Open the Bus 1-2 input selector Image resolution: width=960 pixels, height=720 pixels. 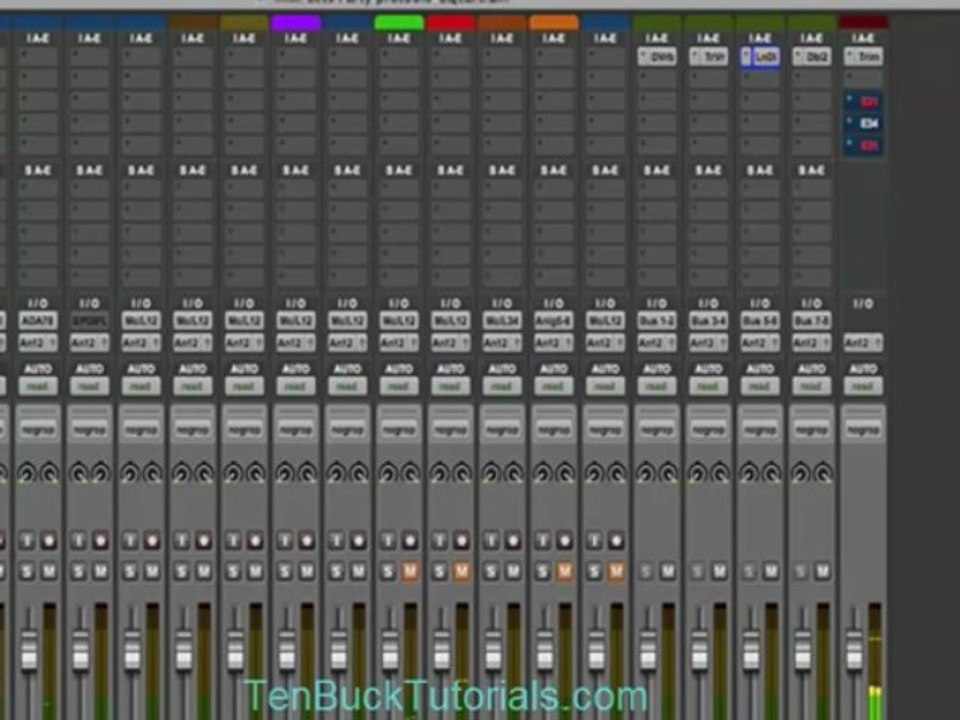[x=656, y=321]
